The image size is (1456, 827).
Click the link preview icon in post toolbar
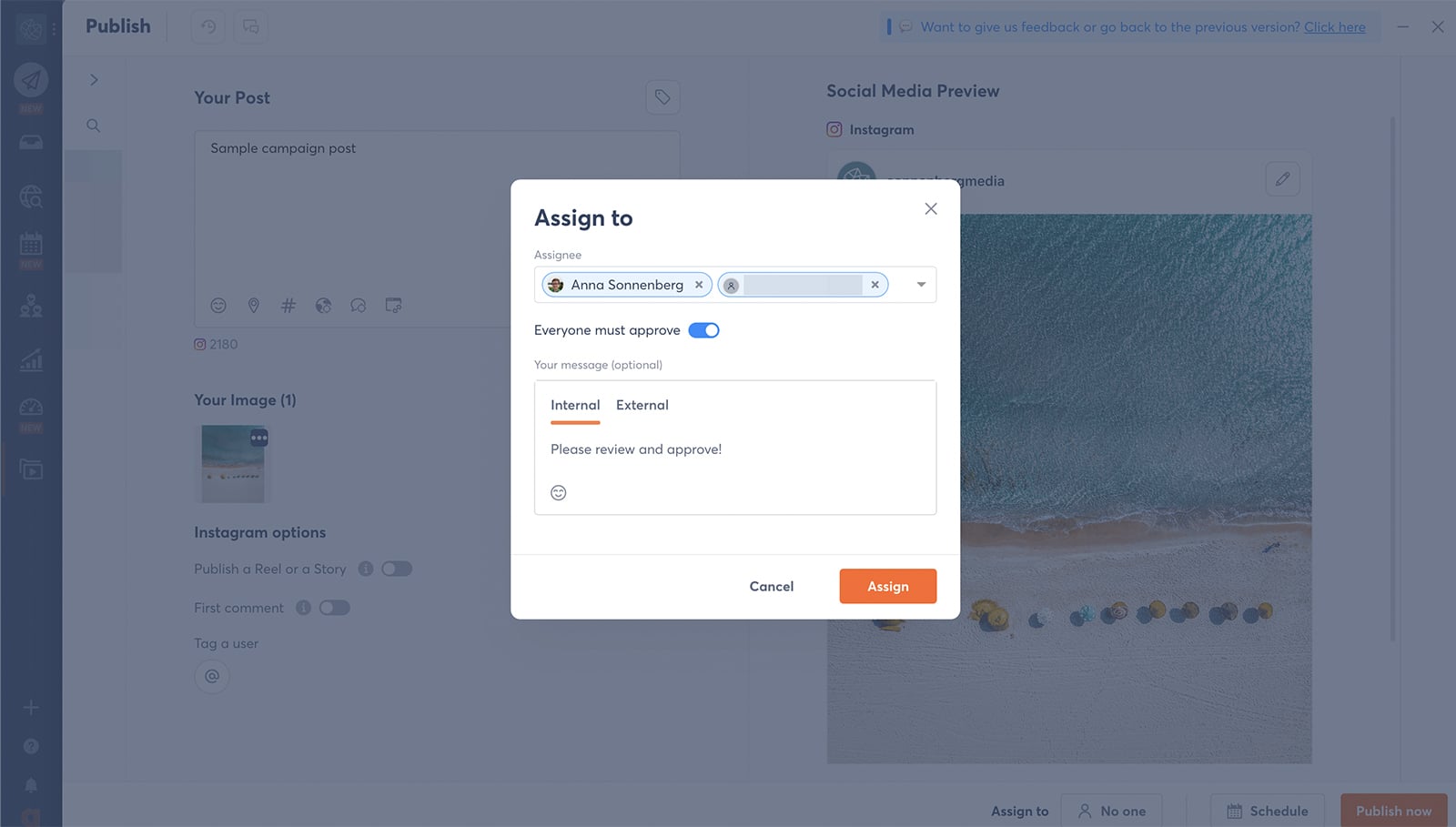point(393,306)
